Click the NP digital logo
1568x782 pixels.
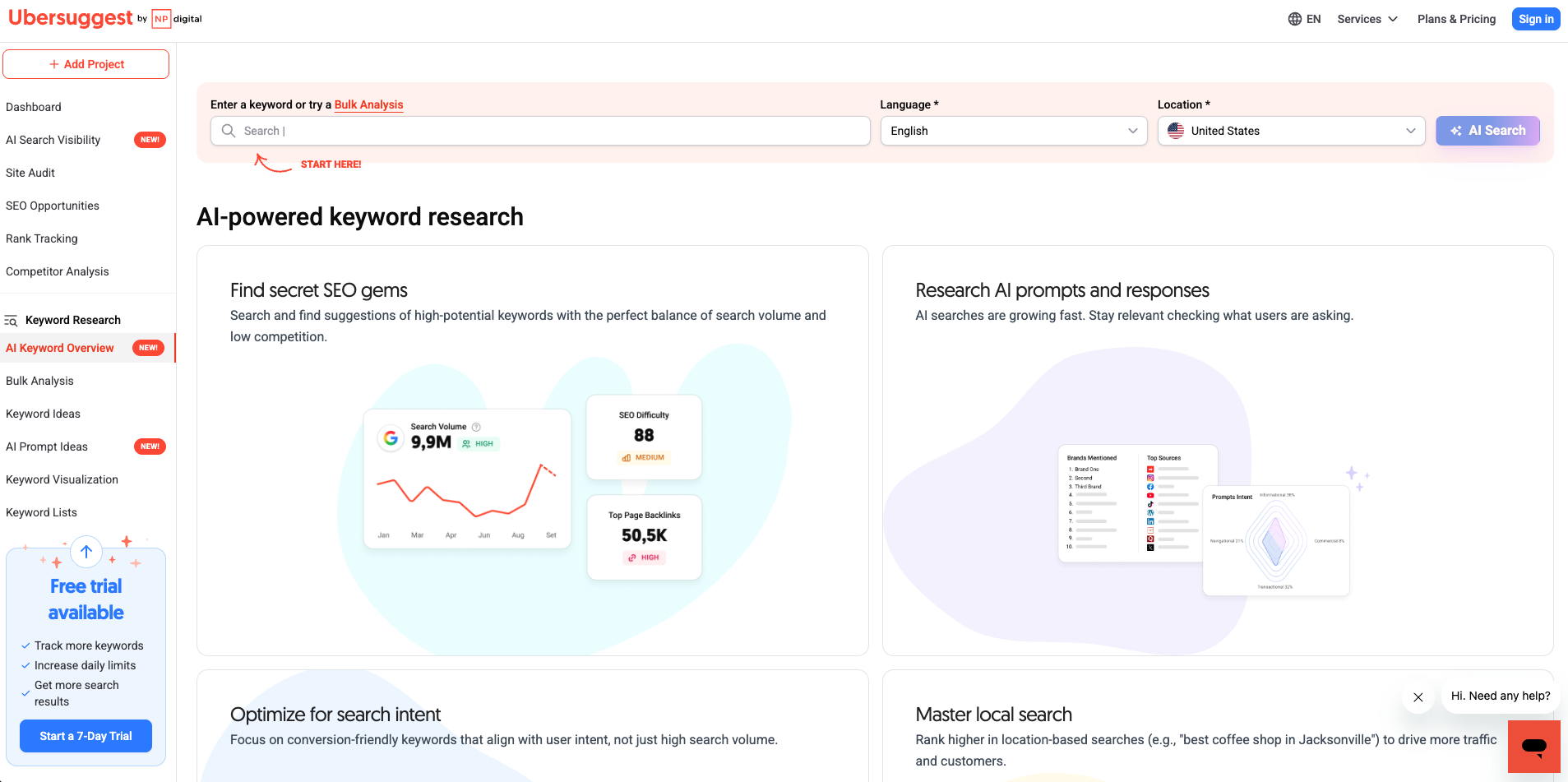click(x=177, y=19)
